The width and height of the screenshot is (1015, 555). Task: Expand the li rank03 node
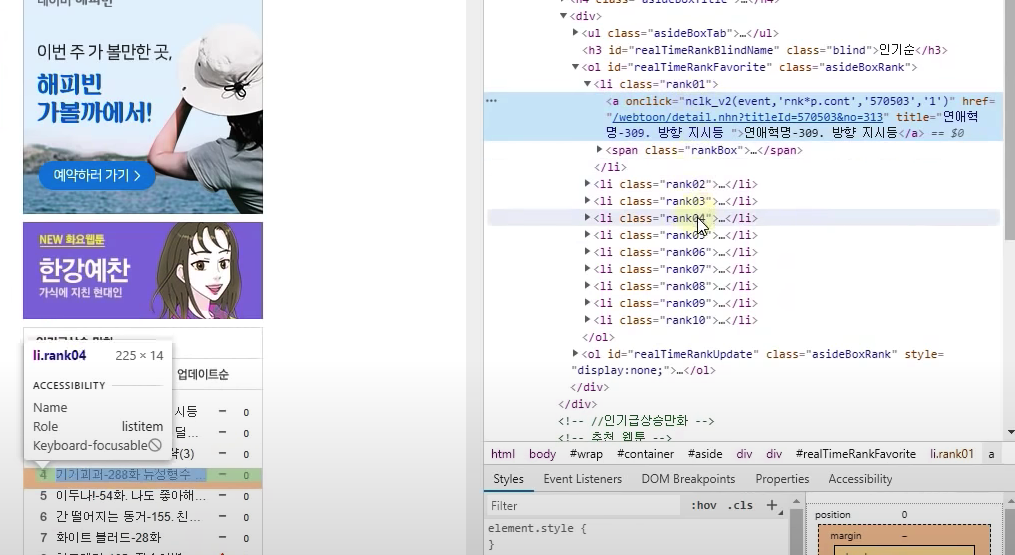tap(588, 201)
